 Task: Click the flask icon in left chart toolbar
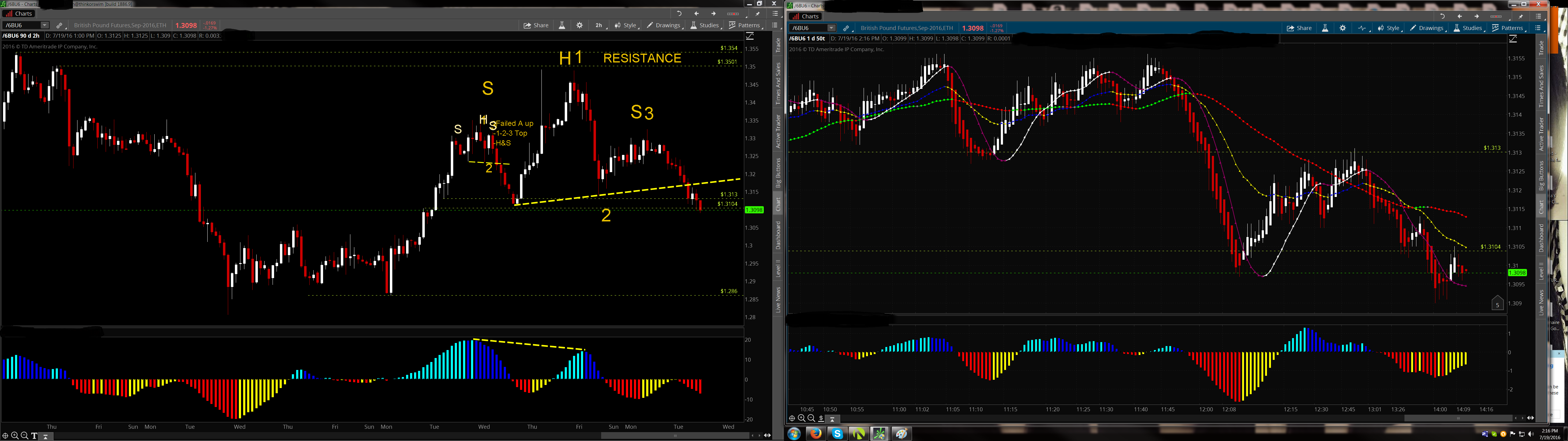click(x=562, y=26)
